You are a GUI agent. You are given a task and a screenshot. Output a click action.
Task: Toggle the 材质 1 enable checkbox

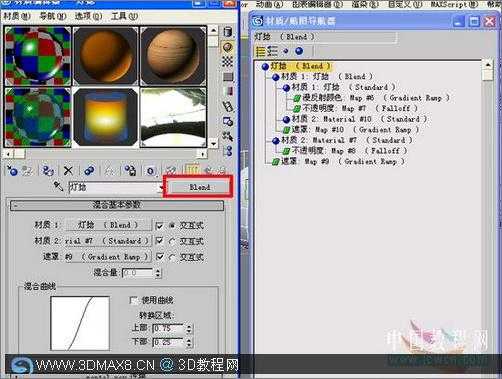coord(159,226)
